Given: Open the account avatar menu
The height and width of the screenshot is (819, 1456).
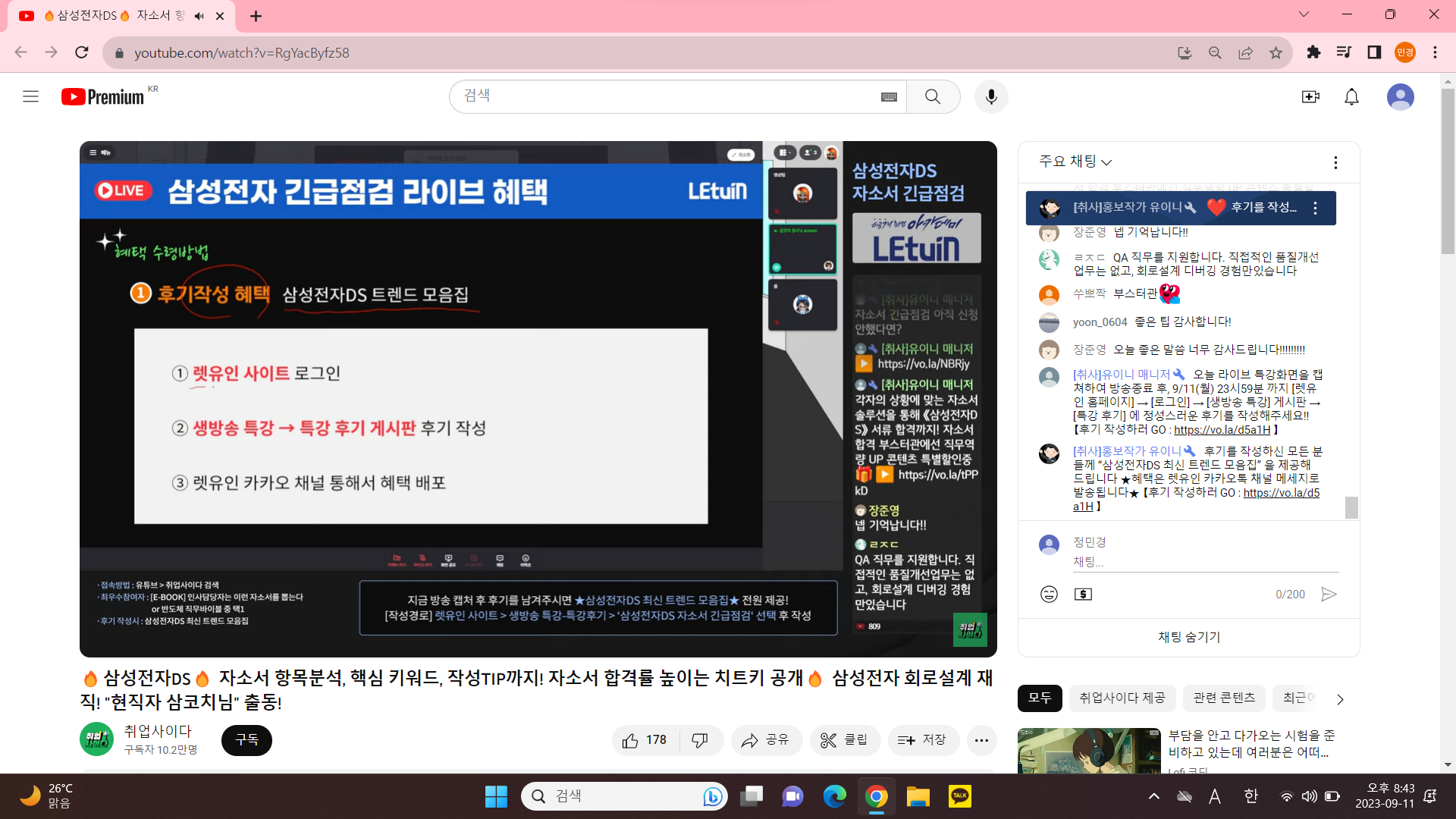Looking at the screenshot, I should pos(1400,96).
